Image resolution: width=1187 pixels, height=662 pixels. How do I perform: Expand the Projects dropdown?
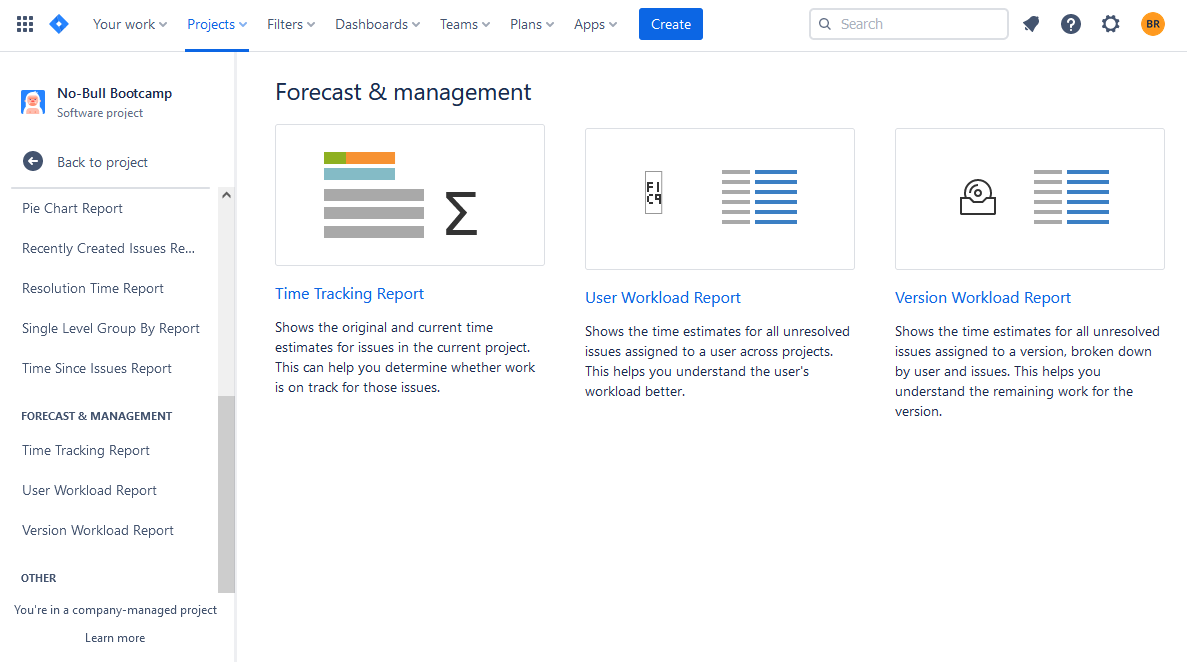tap(216, 23)
